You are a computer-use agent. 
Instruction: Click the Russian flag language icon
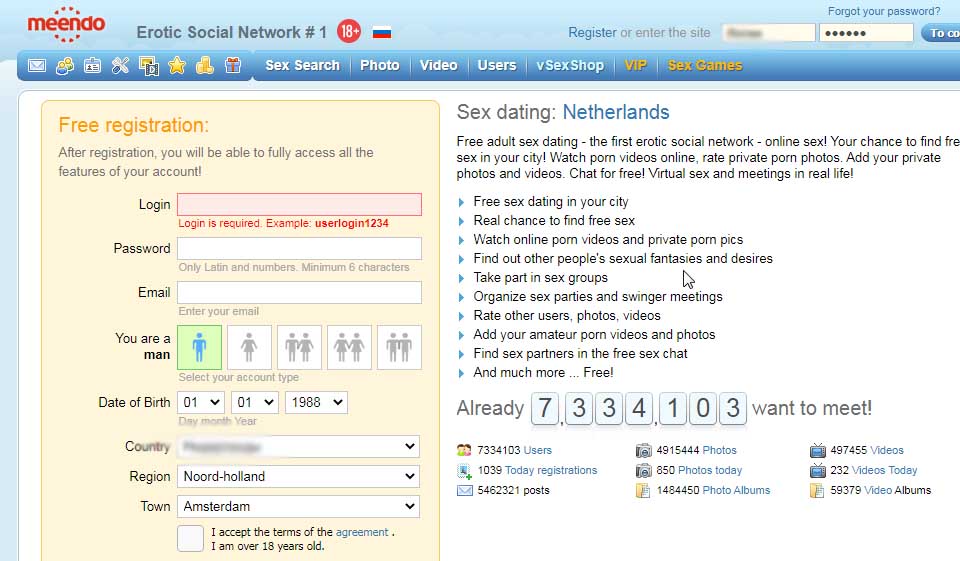click(x=381, y=32)
